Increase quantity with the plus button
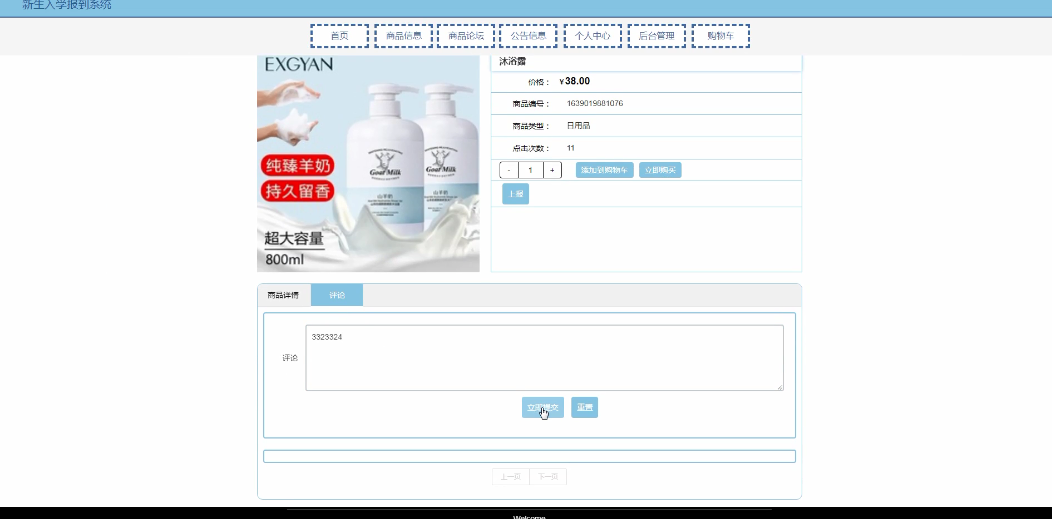The height and width of the screenshot is (519, 1052). tap(552, 170)
